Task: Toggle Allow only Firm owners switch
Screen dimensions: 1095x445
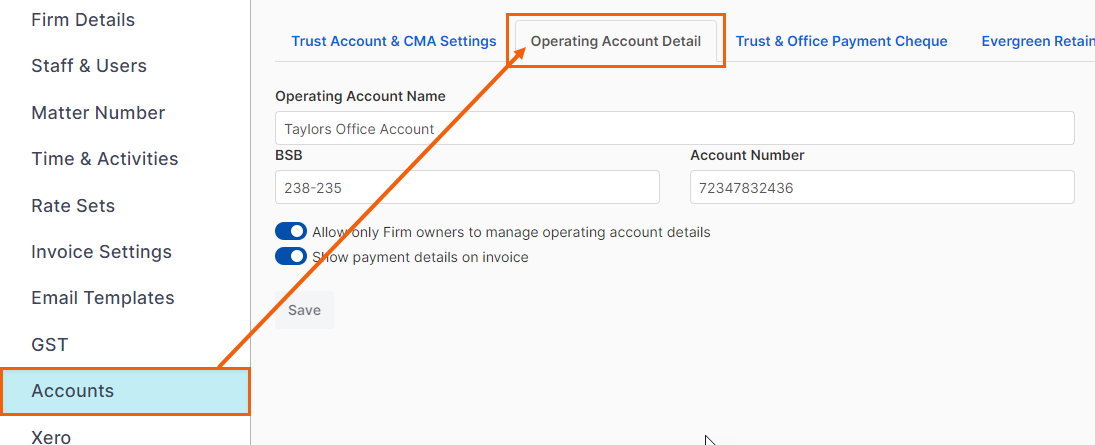Action: (x=291, y=231)
